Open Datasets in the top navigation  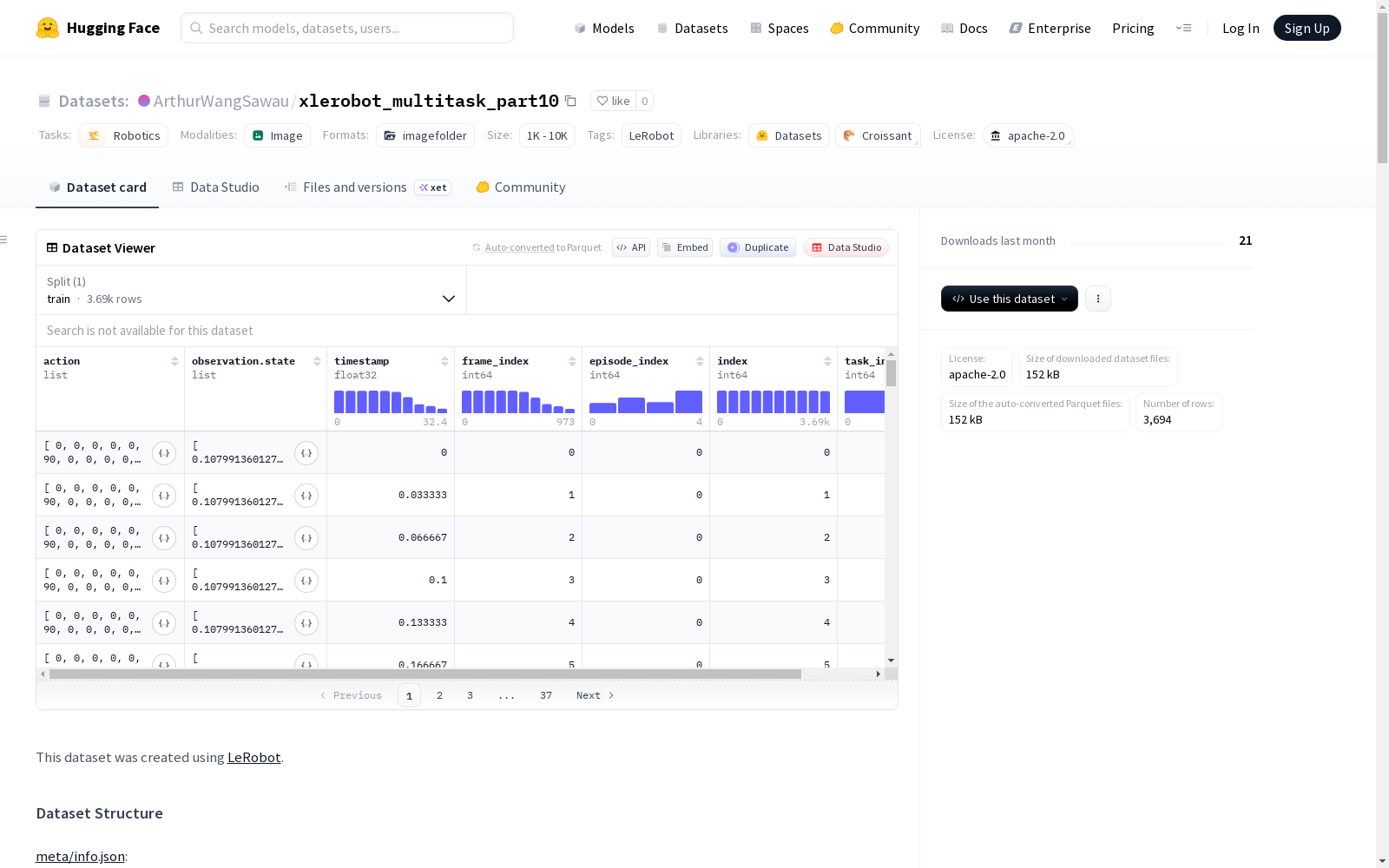pos(692,28)
